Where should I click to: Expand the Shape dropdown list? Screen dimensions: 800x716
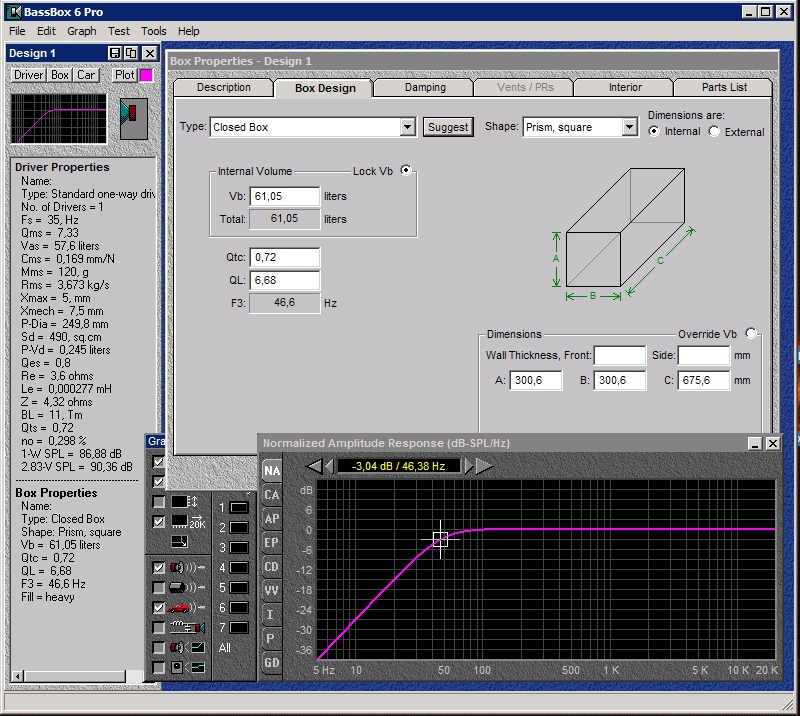click(629, 127)
